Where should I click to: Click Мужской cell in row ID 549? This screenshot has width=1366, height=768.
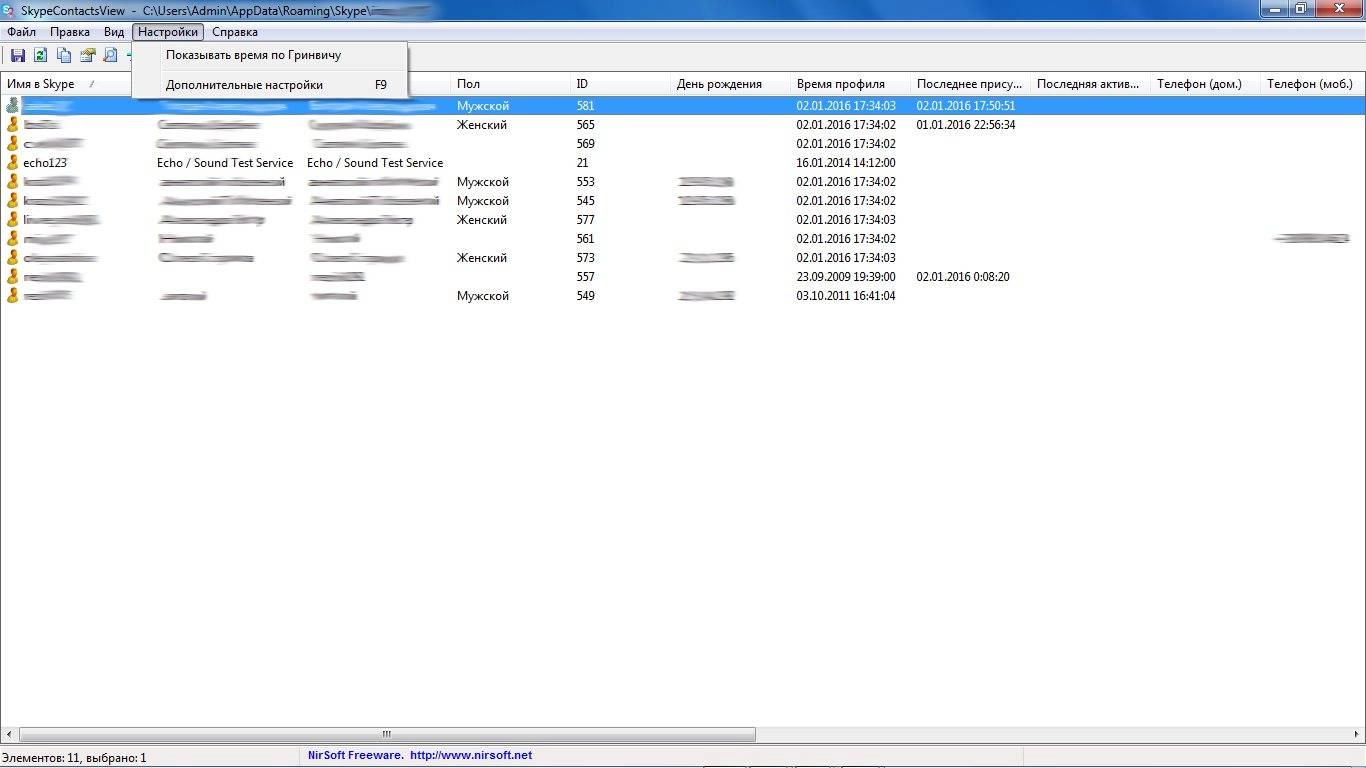pos(483,295)
